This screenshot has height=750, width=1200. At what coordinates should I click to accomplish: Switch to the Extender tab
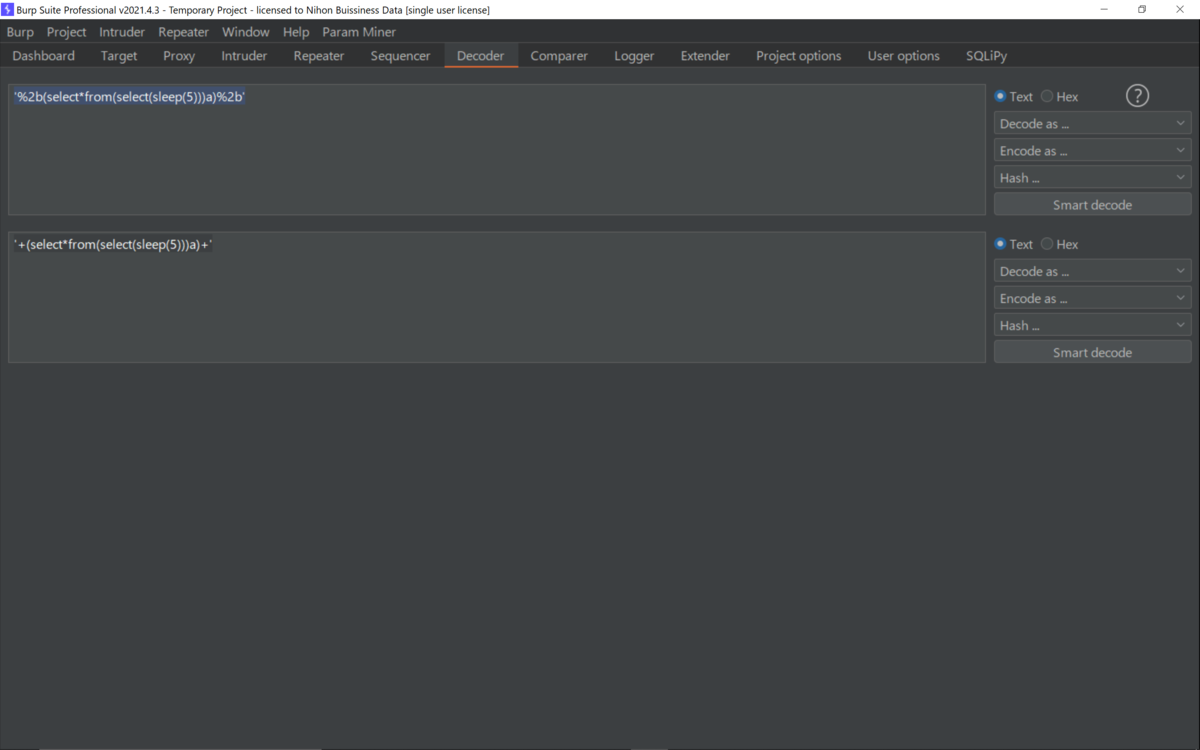tap(705, 56)
